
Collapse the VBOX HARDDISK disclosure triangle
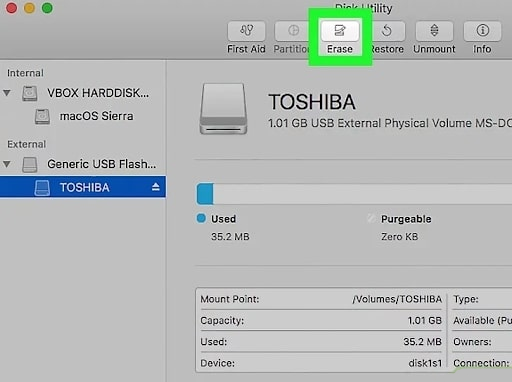[x=7, y=93]
